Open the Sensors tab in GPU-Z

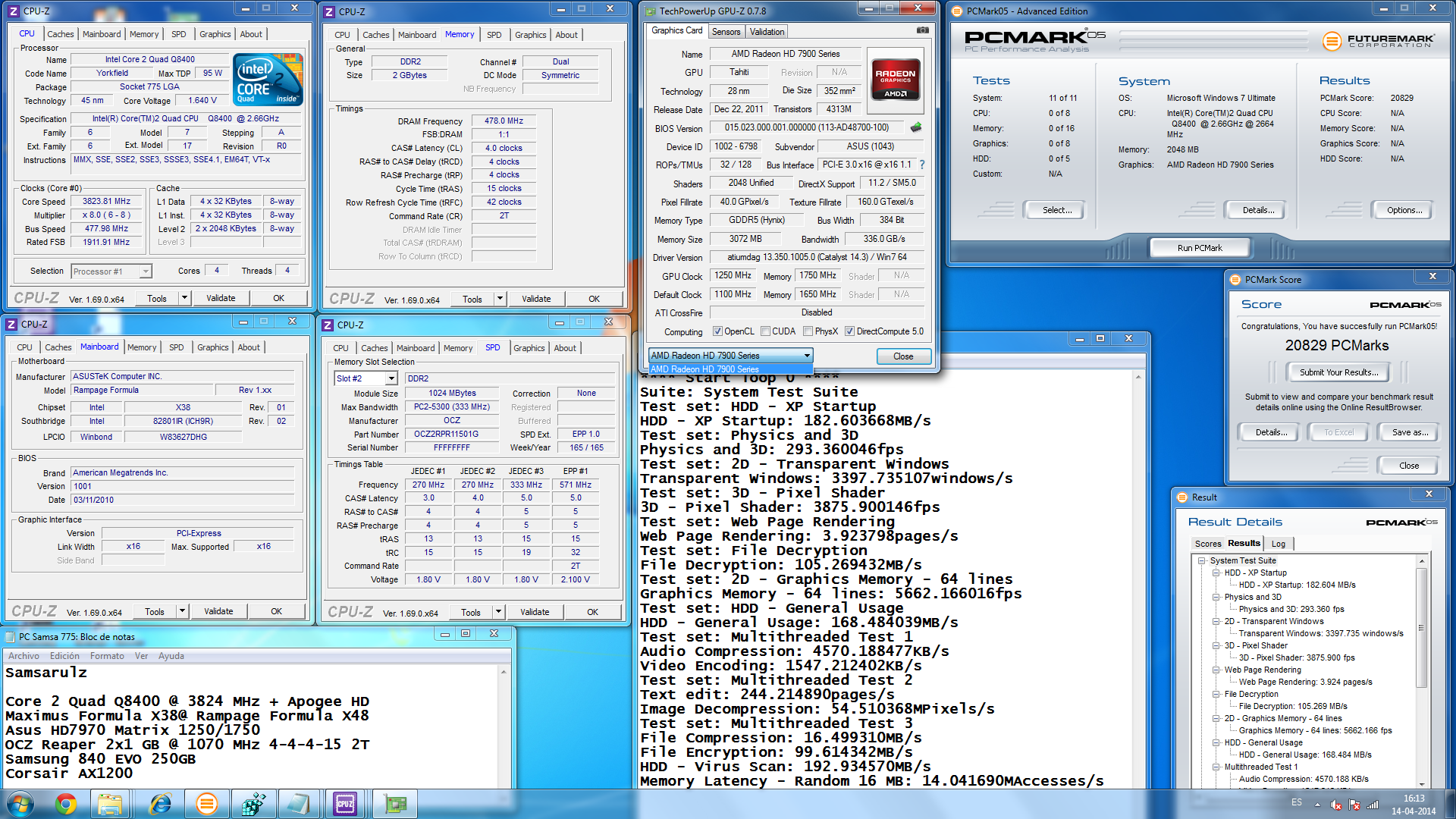tap(726, 32)
